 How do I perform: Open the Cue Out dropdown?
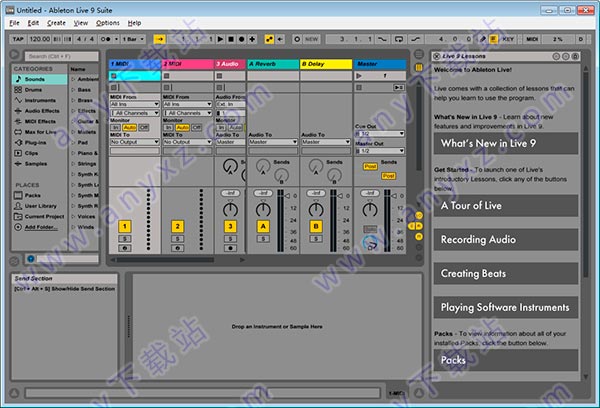[x=380, y=134]
